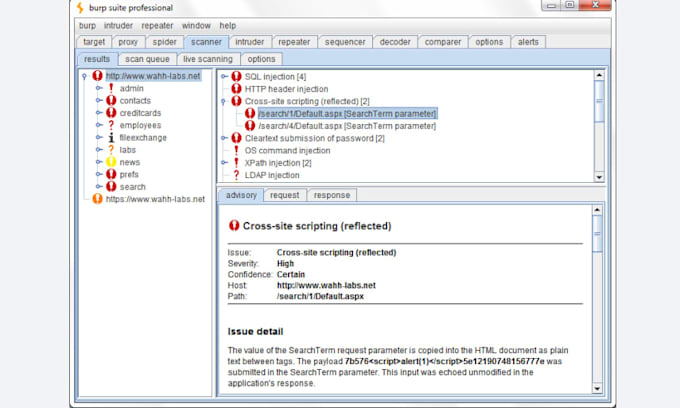Image resolution: width=680 pixels, height=408 pixels.
Task: Click the red exclamation icon next to admin
Action: click(111, 88)
